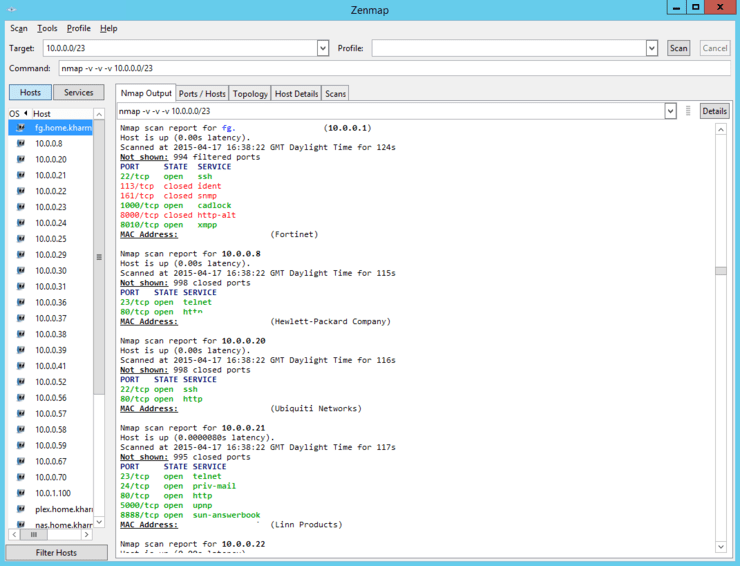Click the Target input field
Image resolution: width=740 pixels, height=566 pixels.
click(180, 48)
